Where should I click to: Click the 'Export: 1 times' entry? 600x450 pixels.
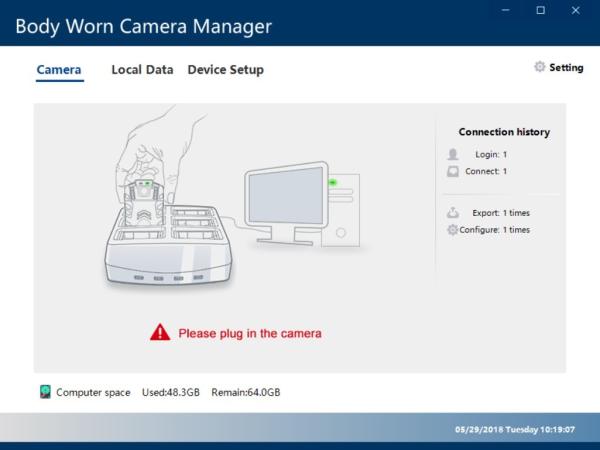click(501, 213)
